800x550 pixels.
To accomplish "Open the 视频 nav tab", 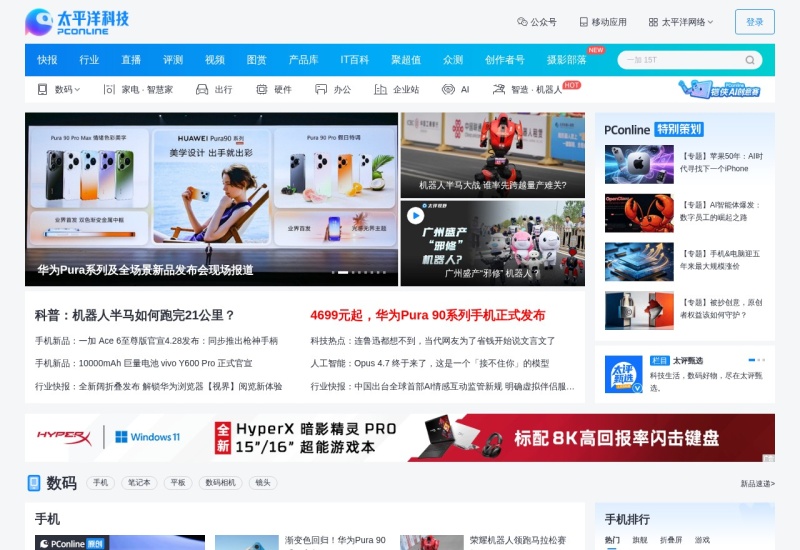I will click(214, 60).
